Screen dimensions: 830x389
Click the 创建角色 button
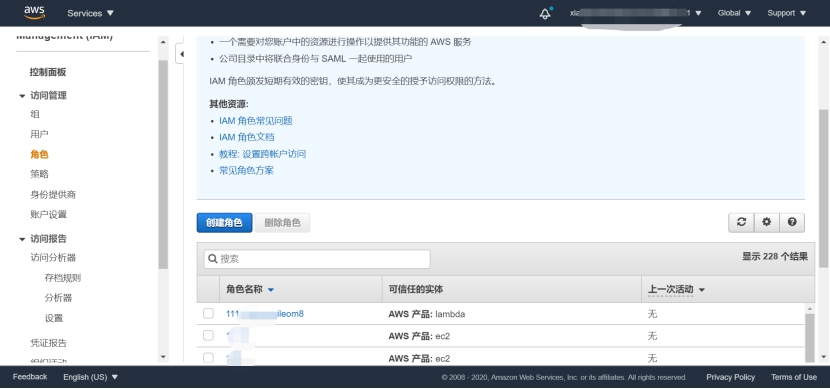click(x=224, y=223)
